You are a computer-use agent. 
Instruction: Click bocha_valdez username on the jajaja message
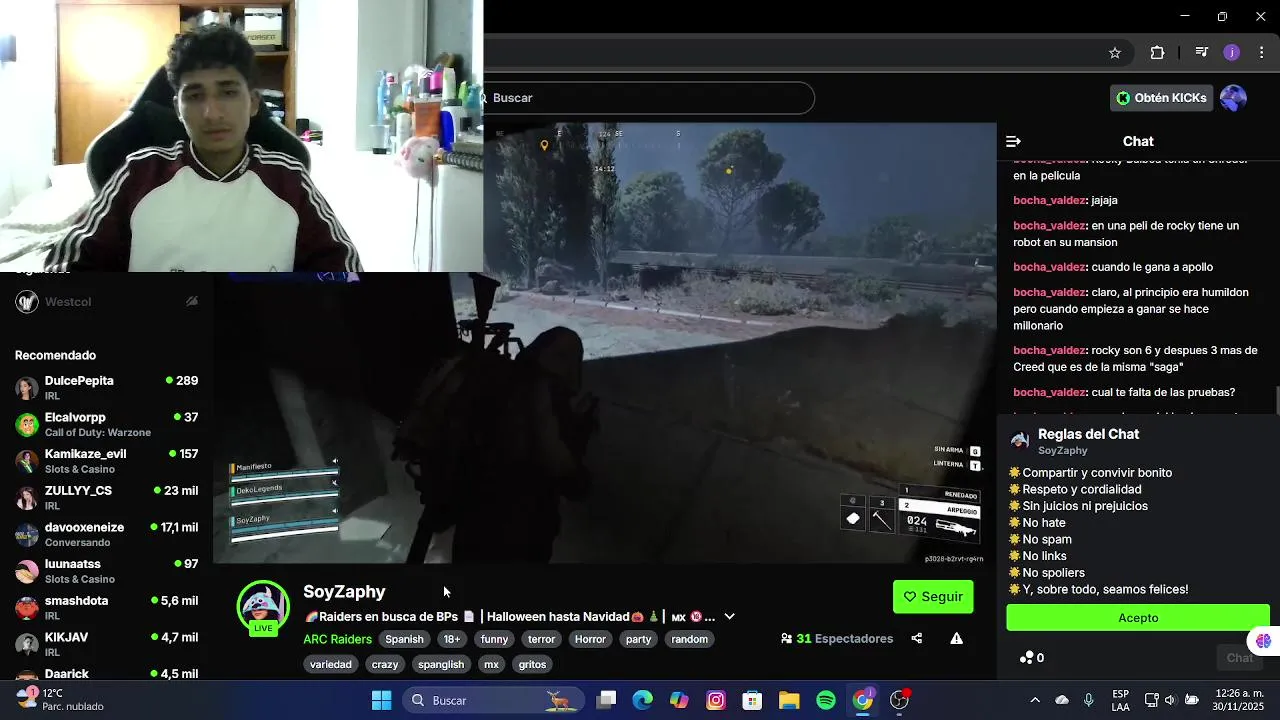(x=1049, y=200)
